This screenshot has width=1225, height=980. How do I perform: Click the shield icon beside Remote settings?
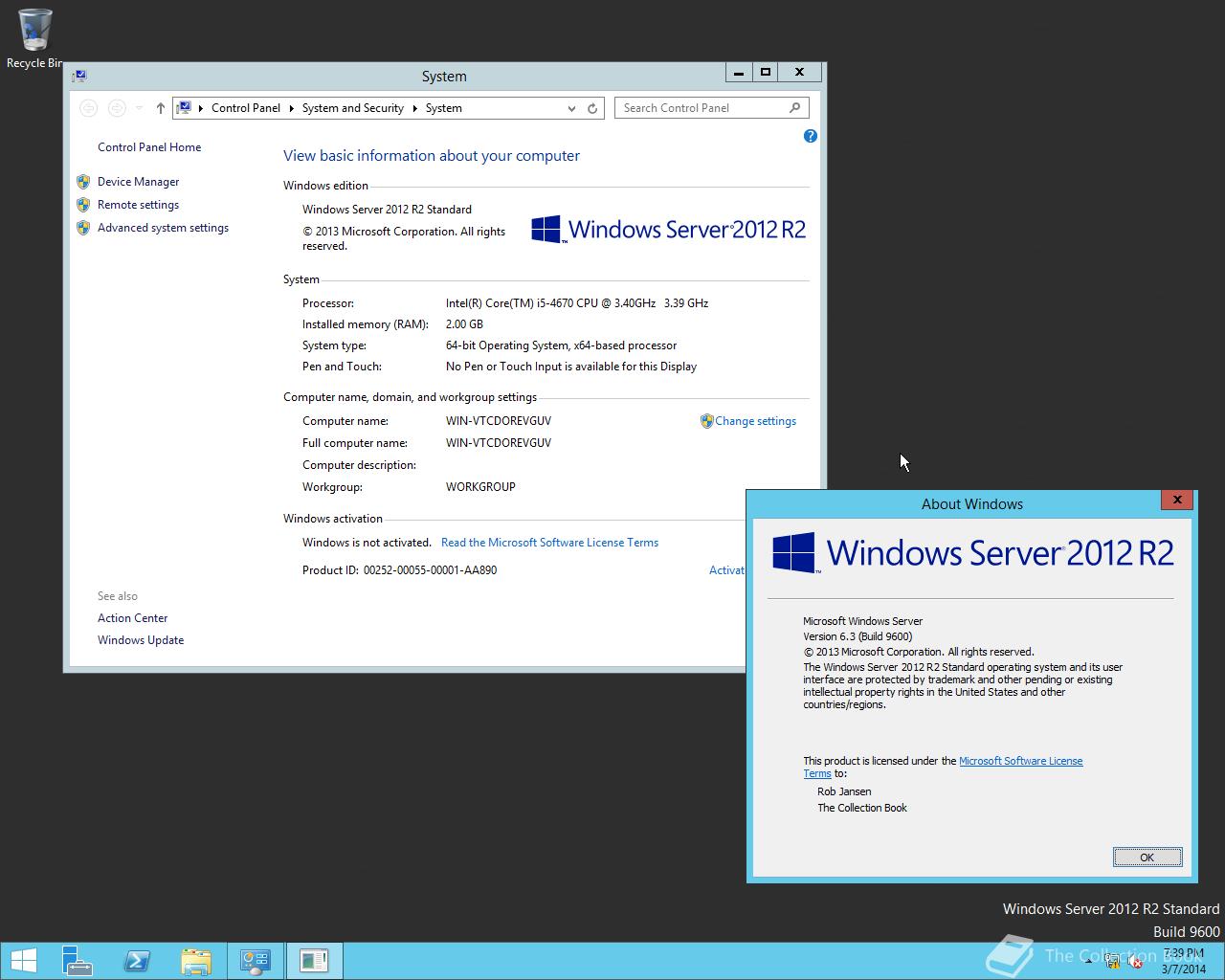click(x=83, y=205)
